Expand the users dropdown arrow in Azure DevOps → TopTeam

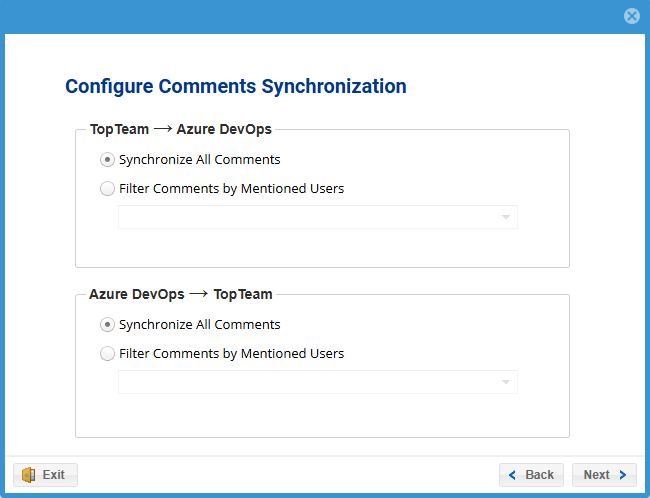pyautogui.click(x=506, y=382)
